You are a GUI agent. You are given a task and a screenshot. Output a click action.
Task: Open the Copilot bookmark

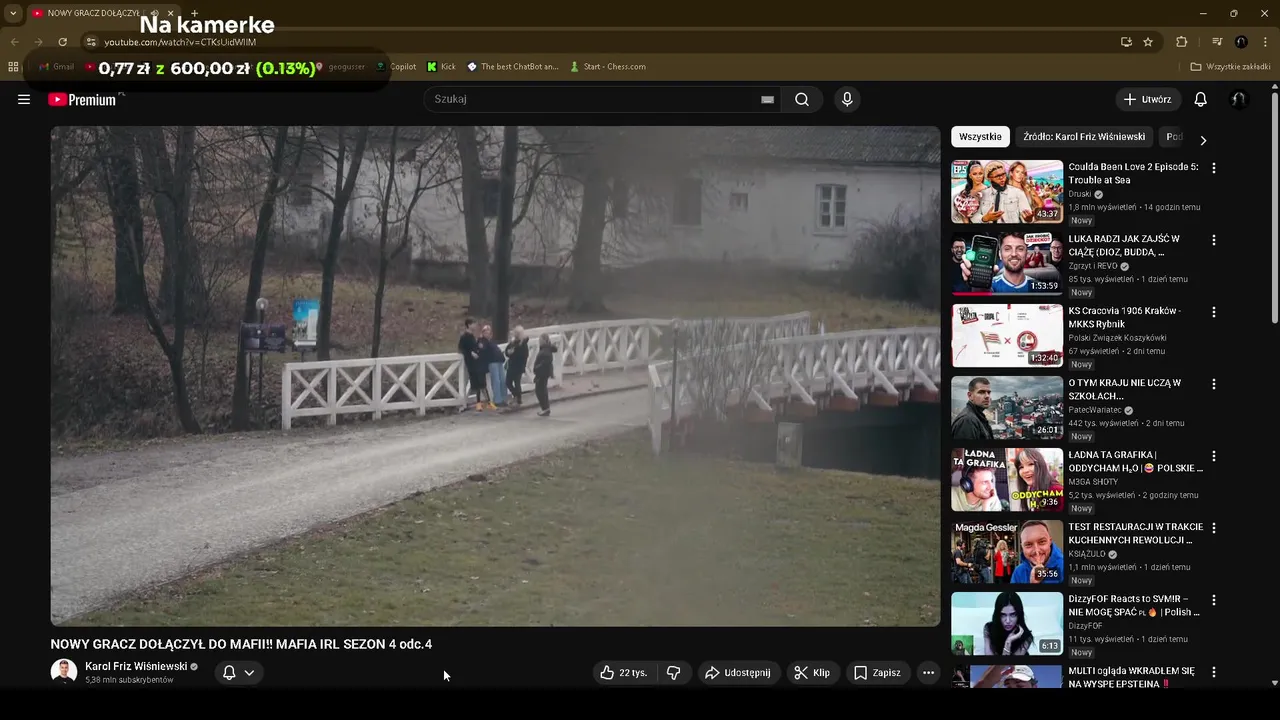tap(396, 67)
